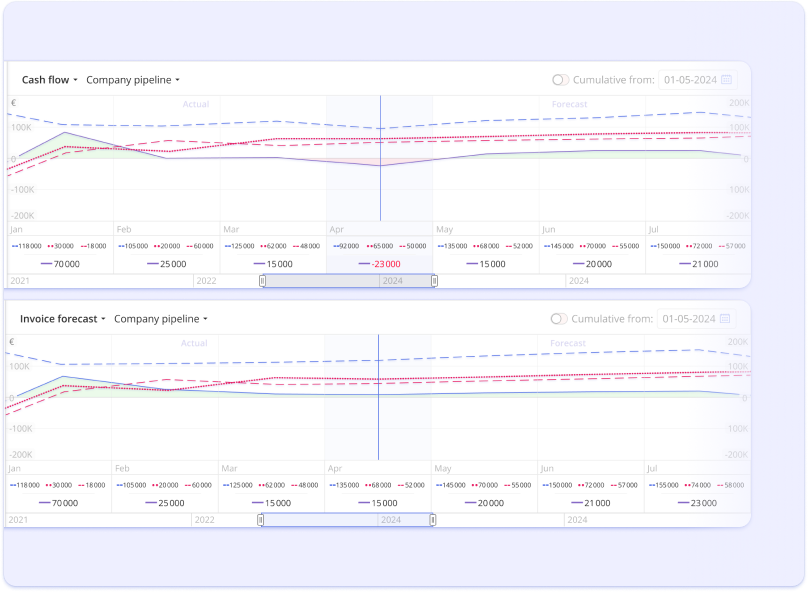Open the Invoice forecast dropdown

63,319
